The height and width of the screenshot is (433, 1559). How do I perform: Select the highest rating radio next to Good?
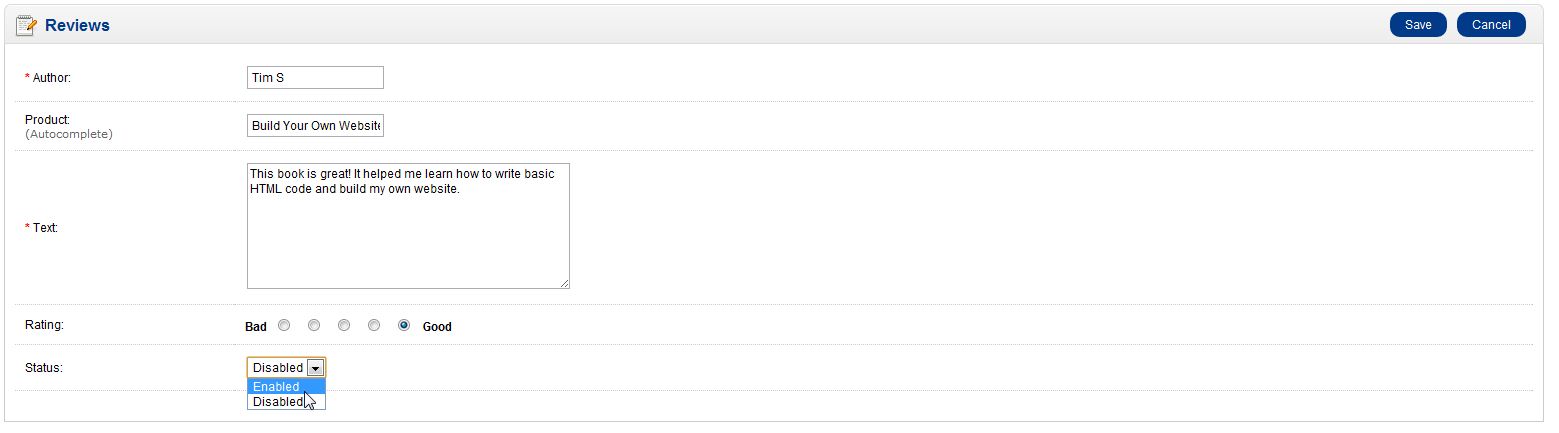[x=404, y=325]
